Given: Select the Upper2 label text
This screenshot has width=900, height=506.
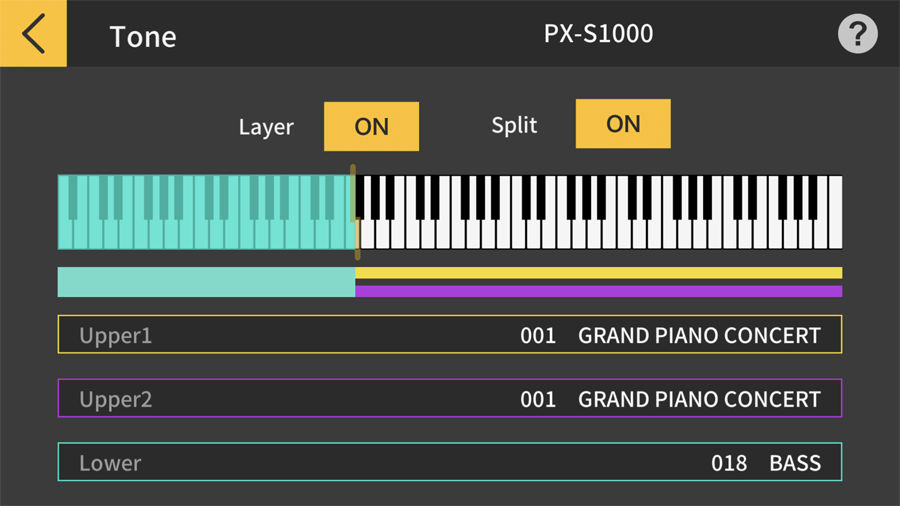Looking at the screenshot, I should point(116,400).
